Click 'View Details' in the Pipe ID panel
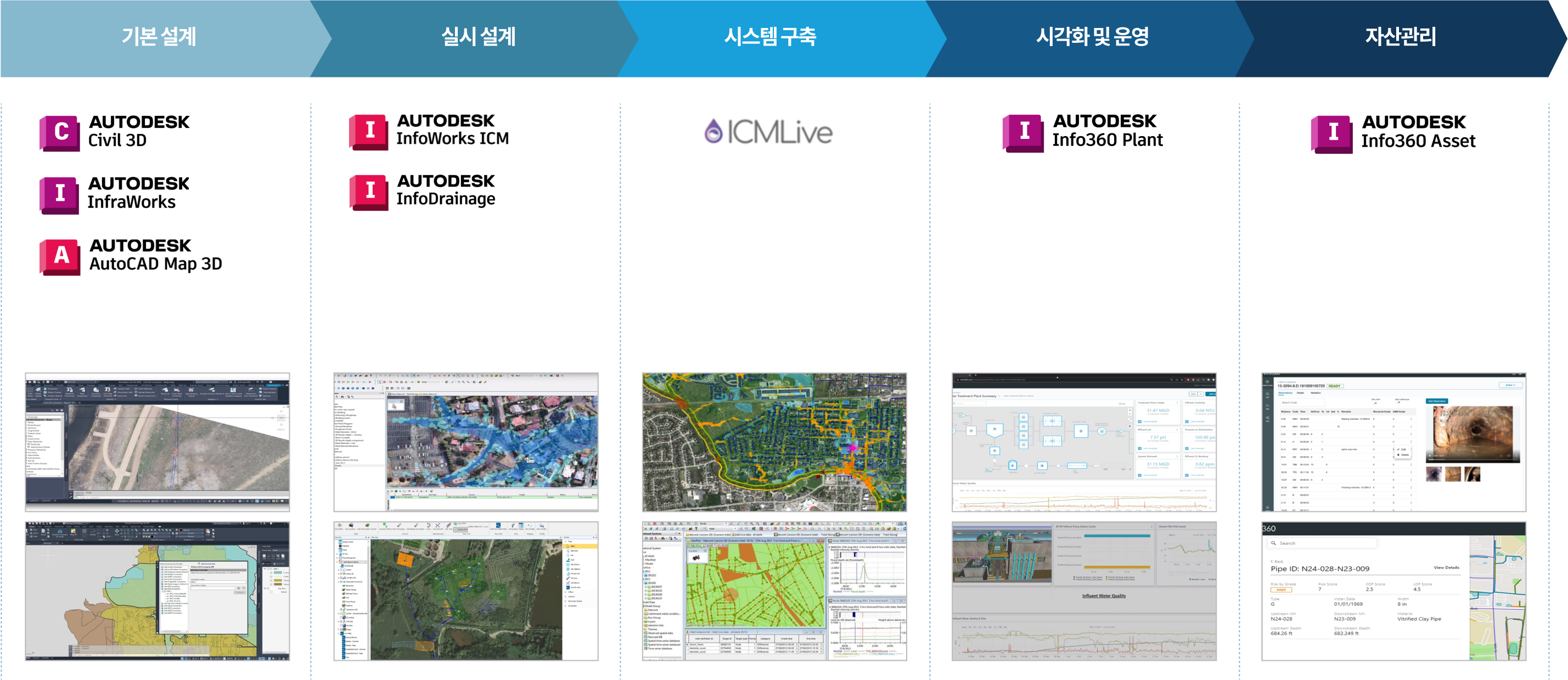1568x680 pixels. tap(1446, 567)
